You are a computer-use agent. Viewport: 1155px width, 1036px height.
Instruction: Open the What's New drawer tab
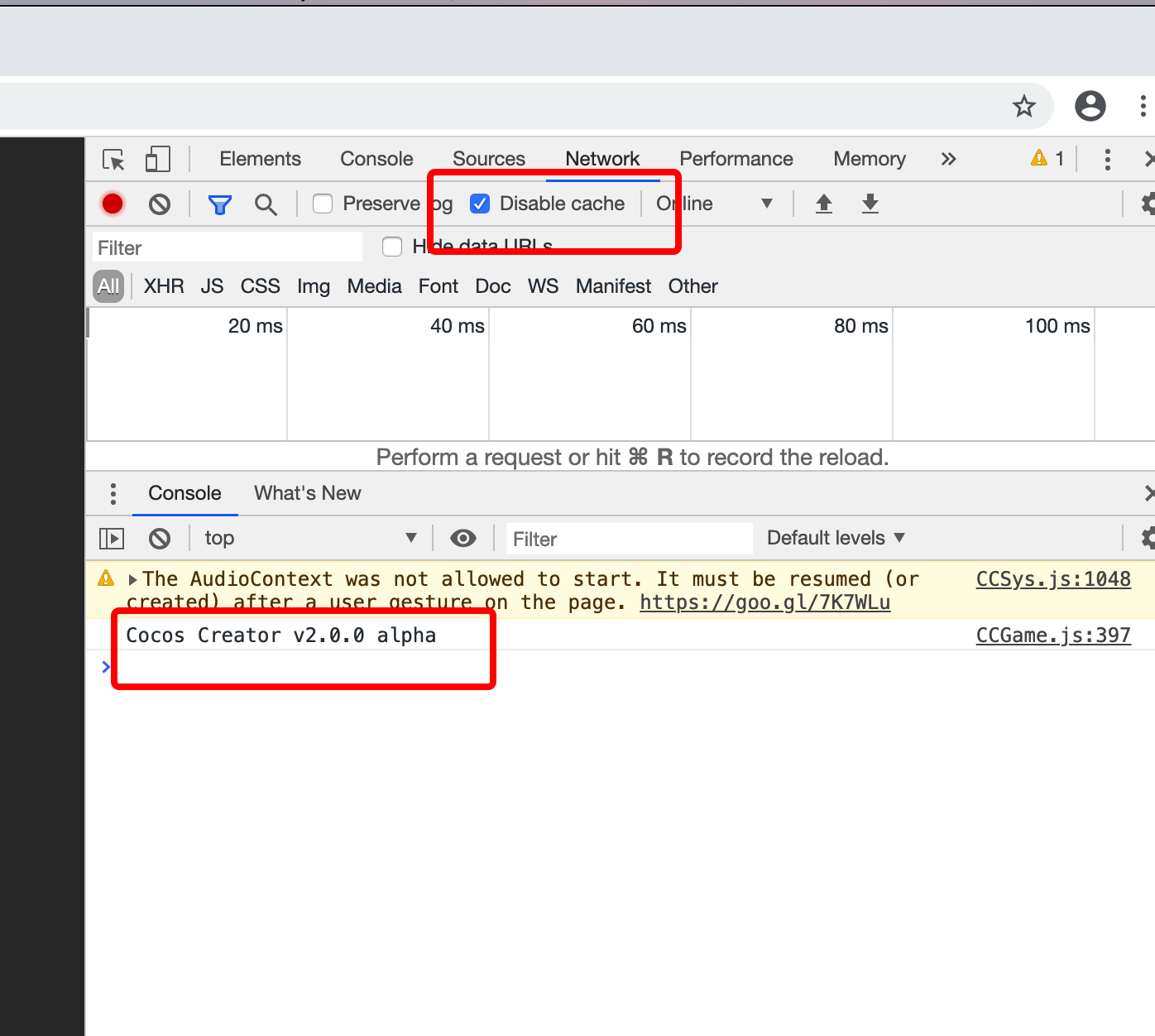click(307, 493)
